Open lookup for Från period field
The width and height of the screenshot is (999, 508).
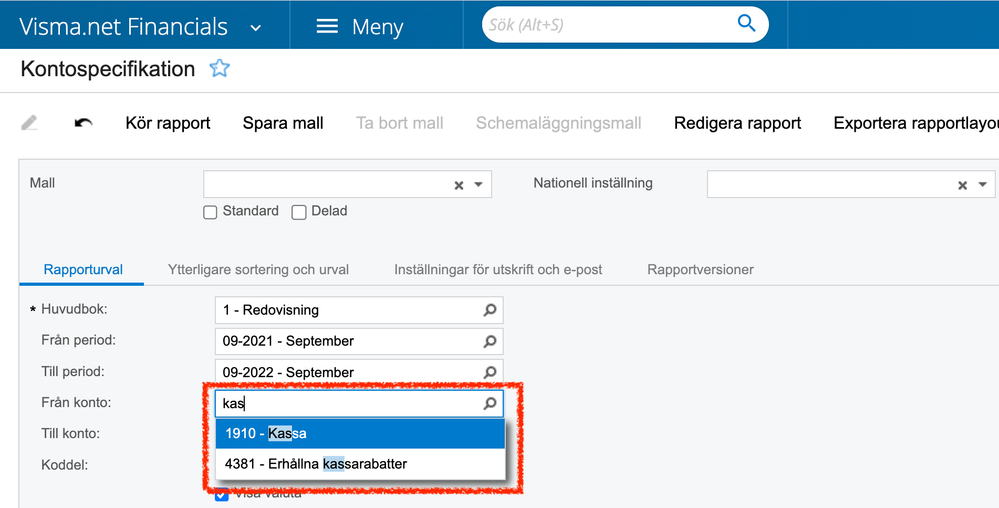[490, 341]
